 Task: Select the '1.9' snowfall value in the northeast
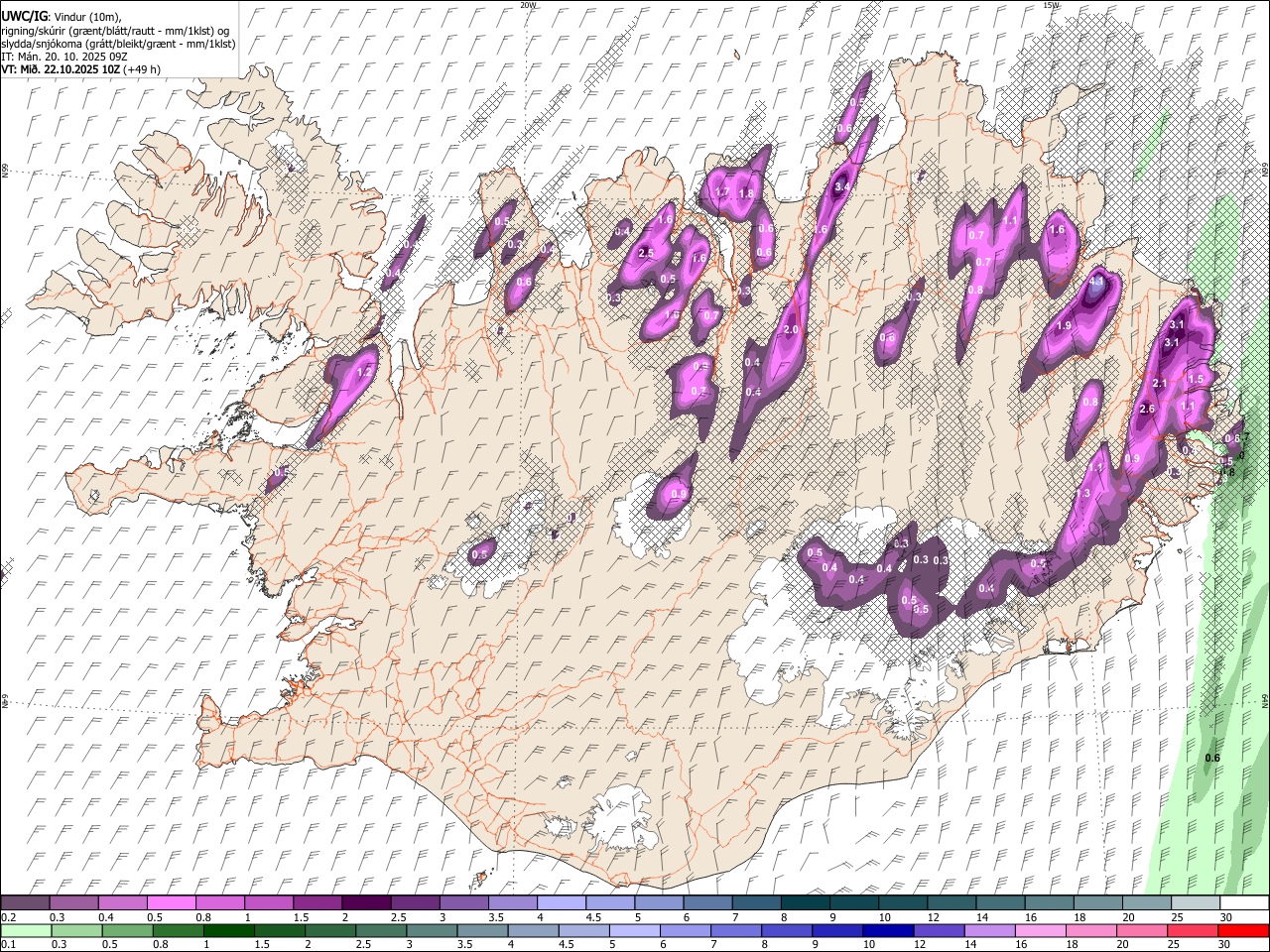(x=1065, y=326)
